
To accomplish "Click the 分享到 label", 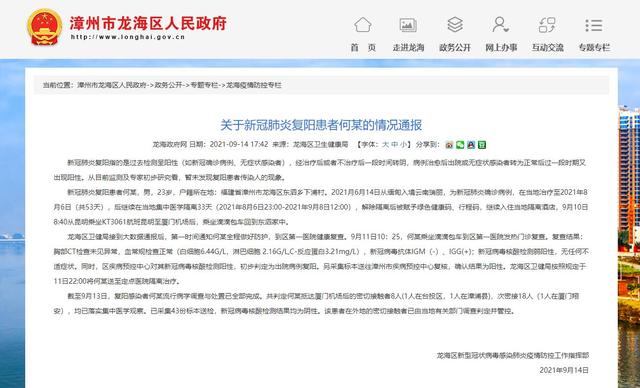I will [427, 144].
